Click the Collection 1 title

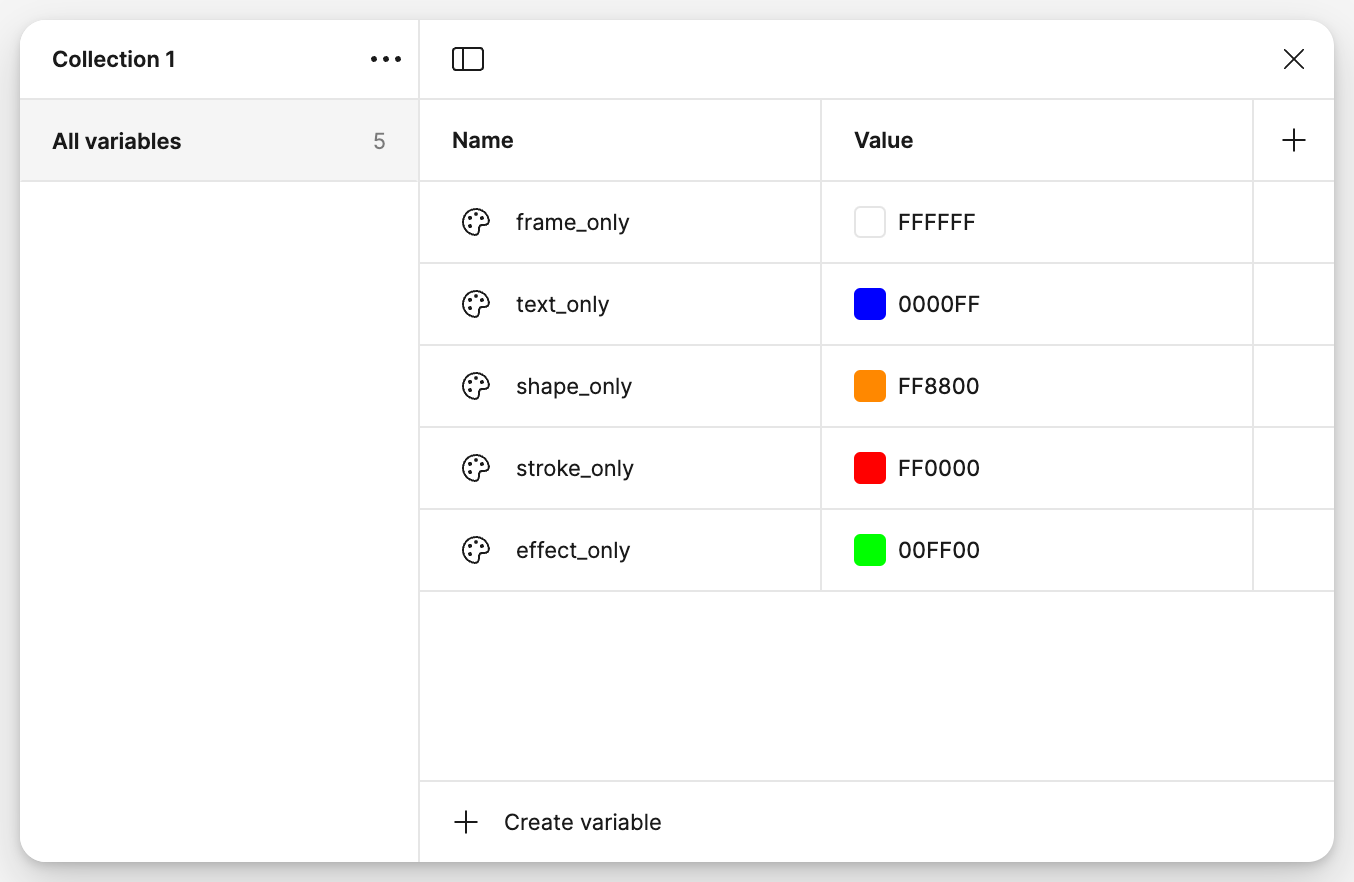click(114, 59)
